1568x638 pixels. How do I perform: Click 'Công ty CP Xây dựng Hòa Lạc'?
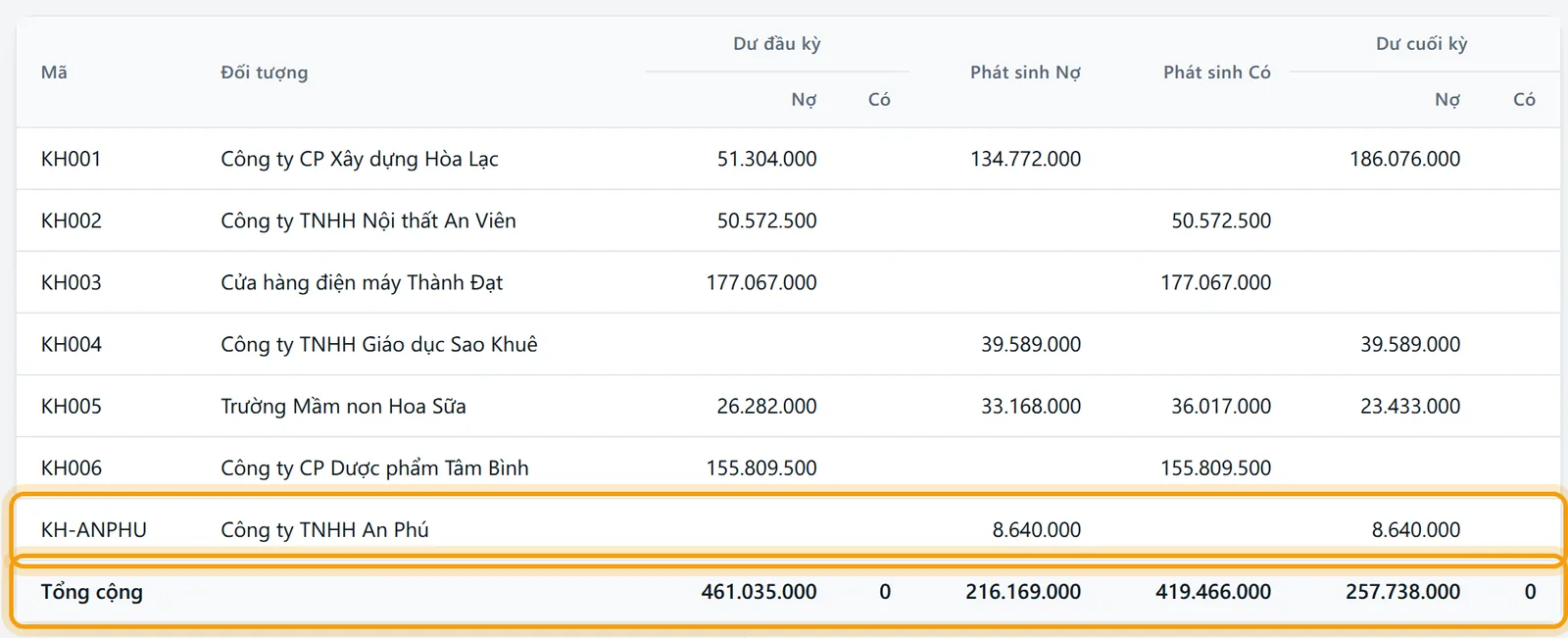(360, 159)
